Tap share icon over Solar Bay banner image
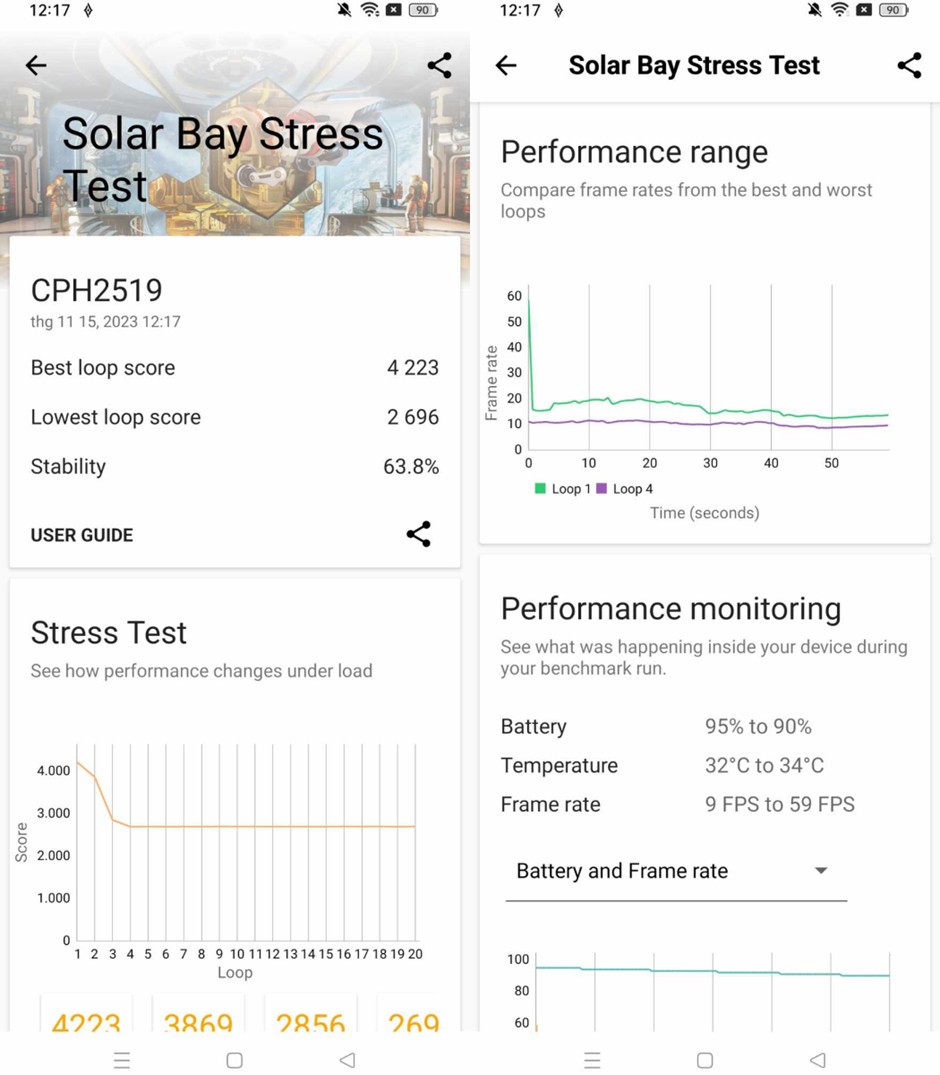The image size is (940, 1075). (439, 65)
